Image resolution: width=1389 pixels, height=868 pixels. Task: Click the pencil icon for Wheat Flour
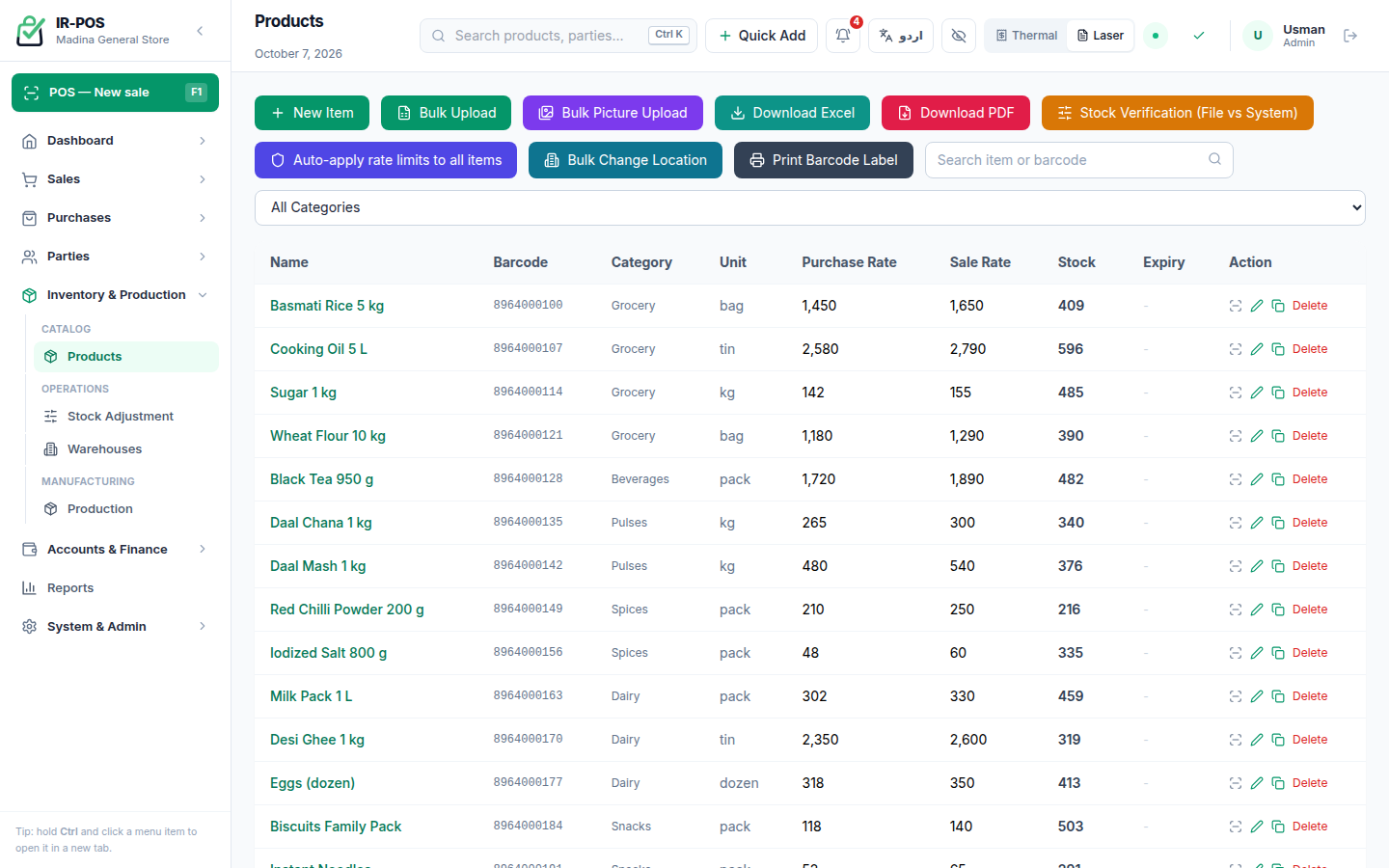coord(1257,436)
